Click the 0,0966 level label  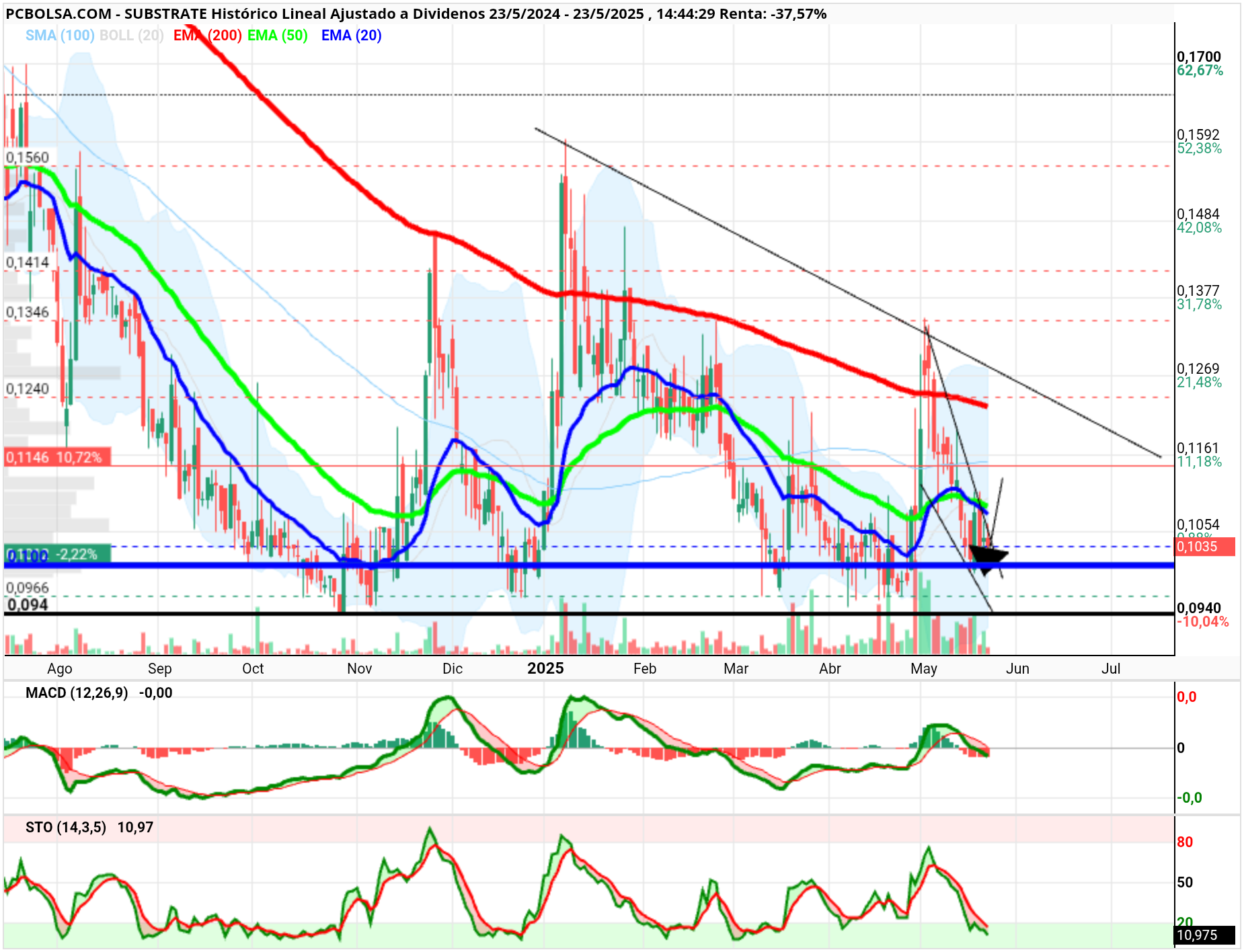coord(28,588)
